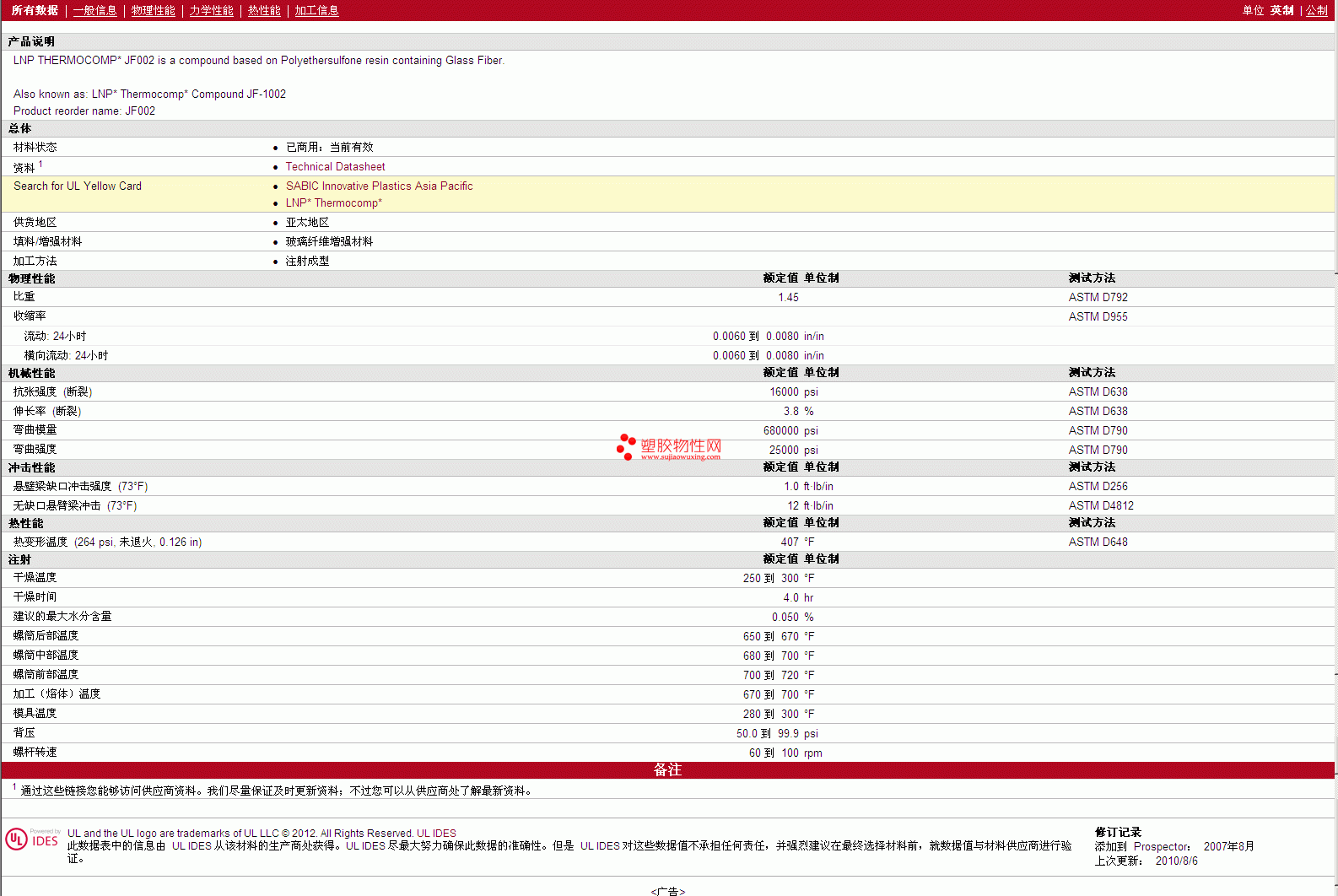
Task: Click test method ASTM D792
Action: tap(1098, 297)
